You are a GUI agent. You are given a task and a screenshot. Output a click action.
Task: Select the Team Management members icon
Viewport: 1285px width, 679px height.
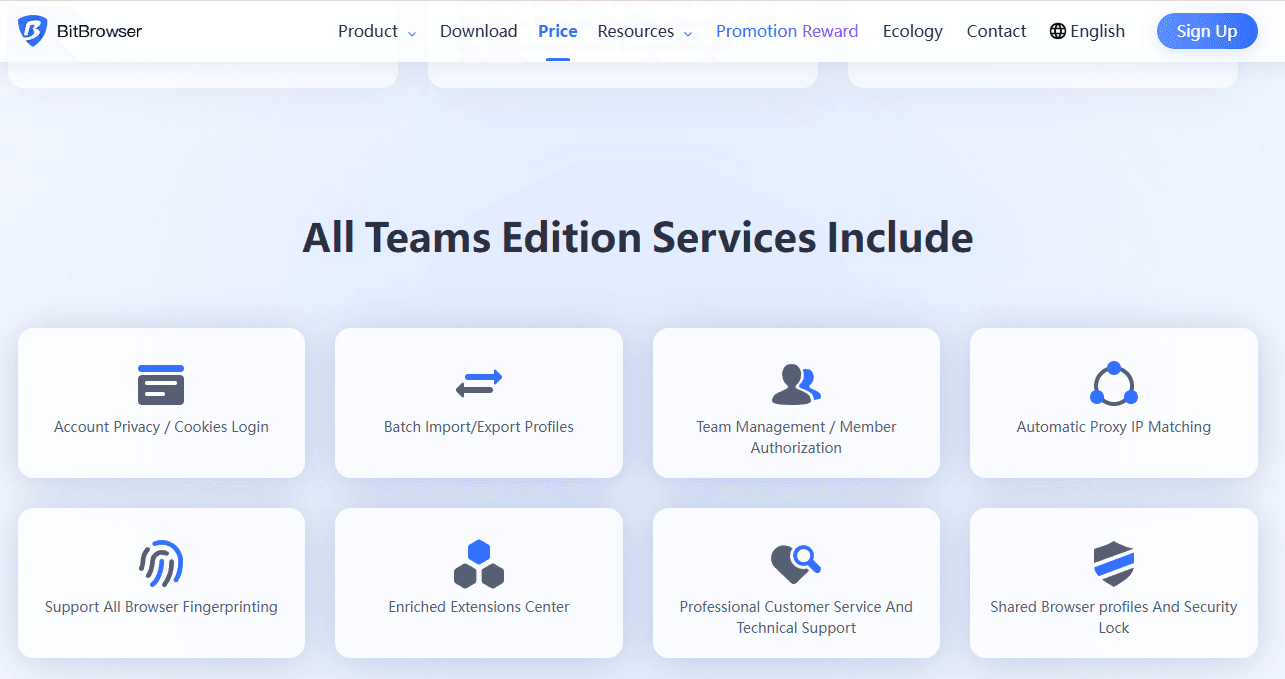(795, 383)
